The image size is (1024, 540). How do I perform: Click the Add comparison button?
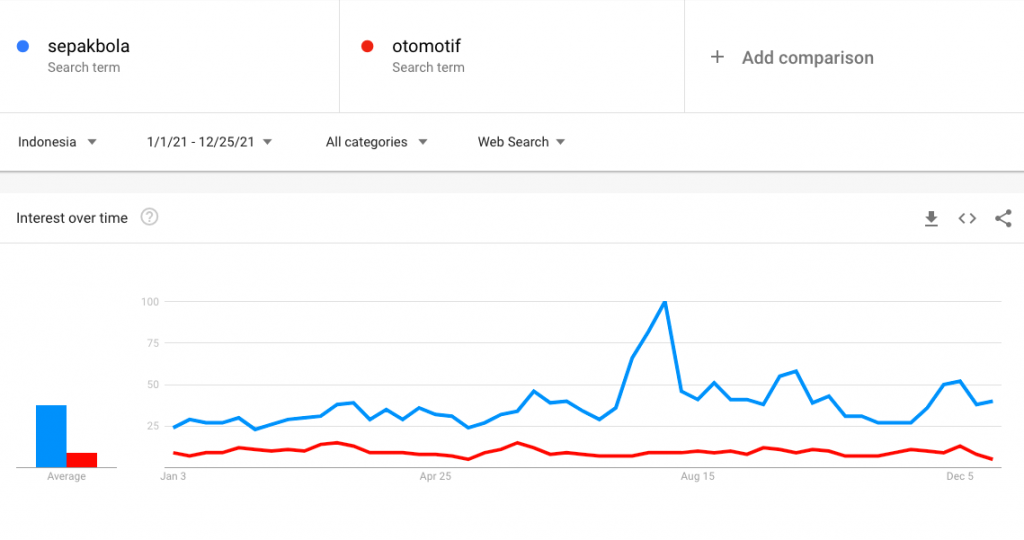807,58
